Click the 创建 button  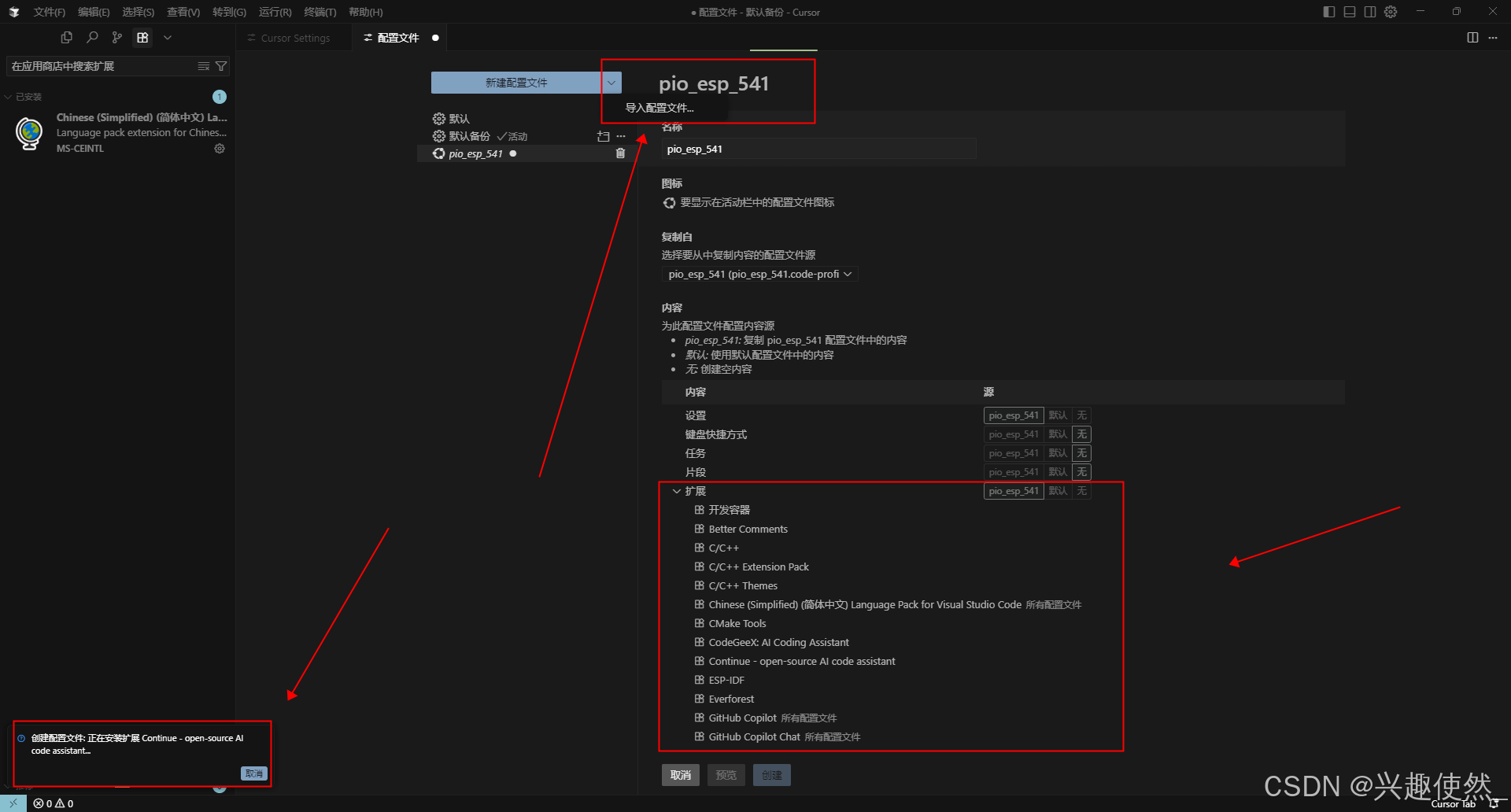coord(772,775)
